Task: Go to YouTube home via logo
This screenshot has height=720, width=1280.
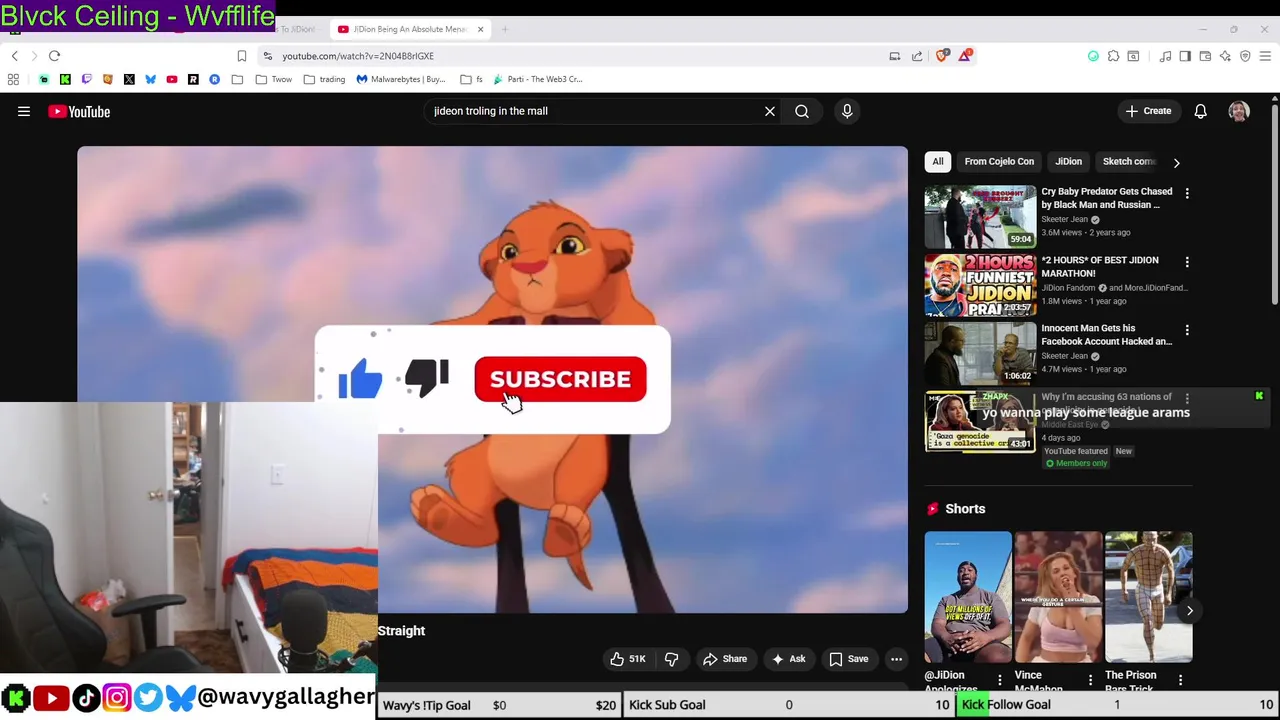Action: [79, 112]
